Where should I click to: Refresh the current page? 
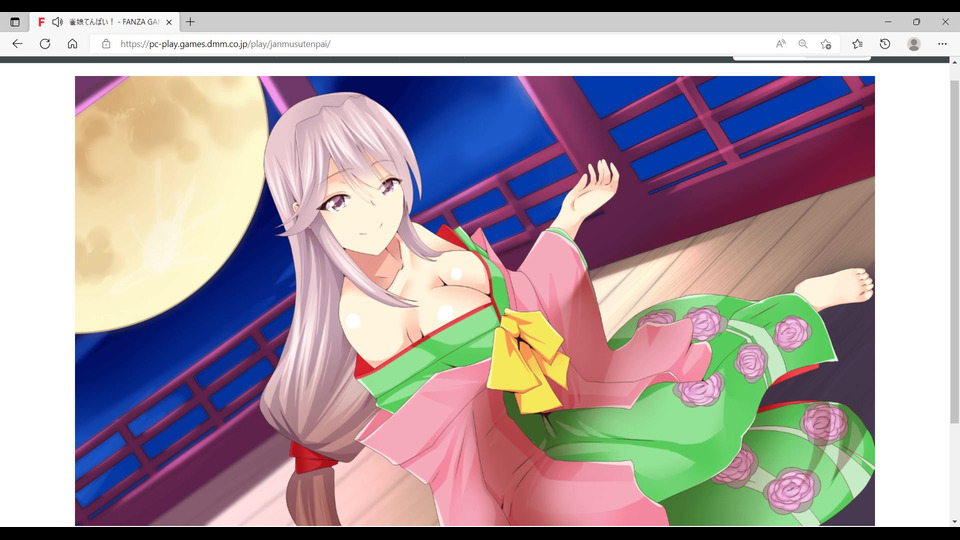click(x=45, y=44)
